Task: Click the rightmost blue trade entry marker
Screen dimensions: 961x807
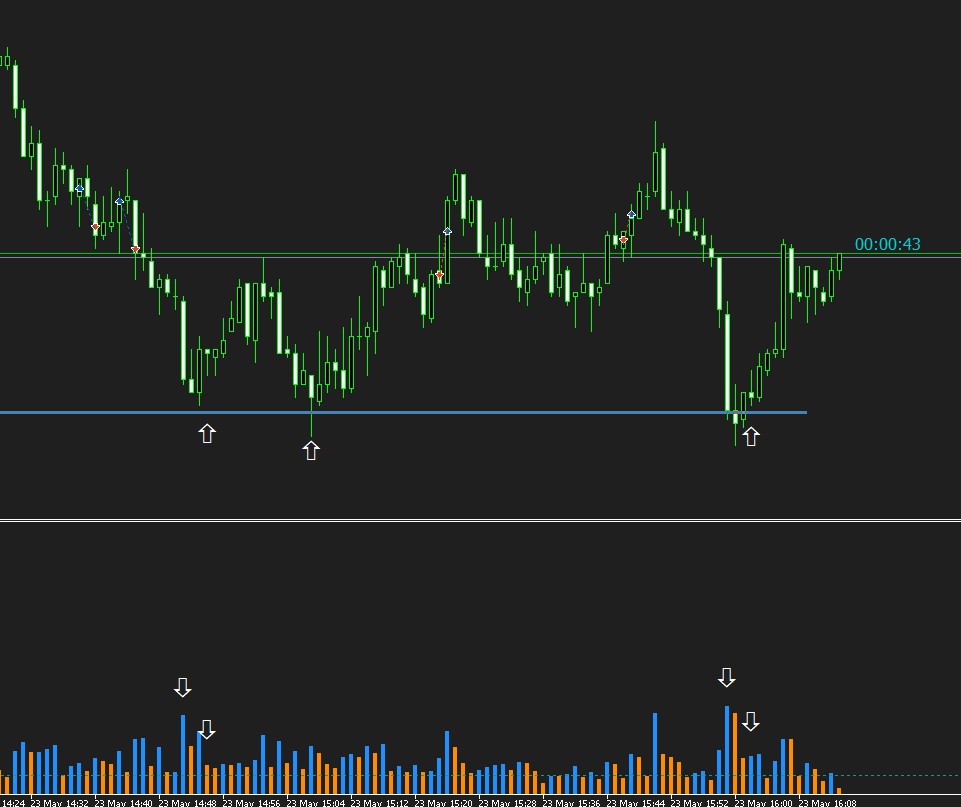Action: 631,214
